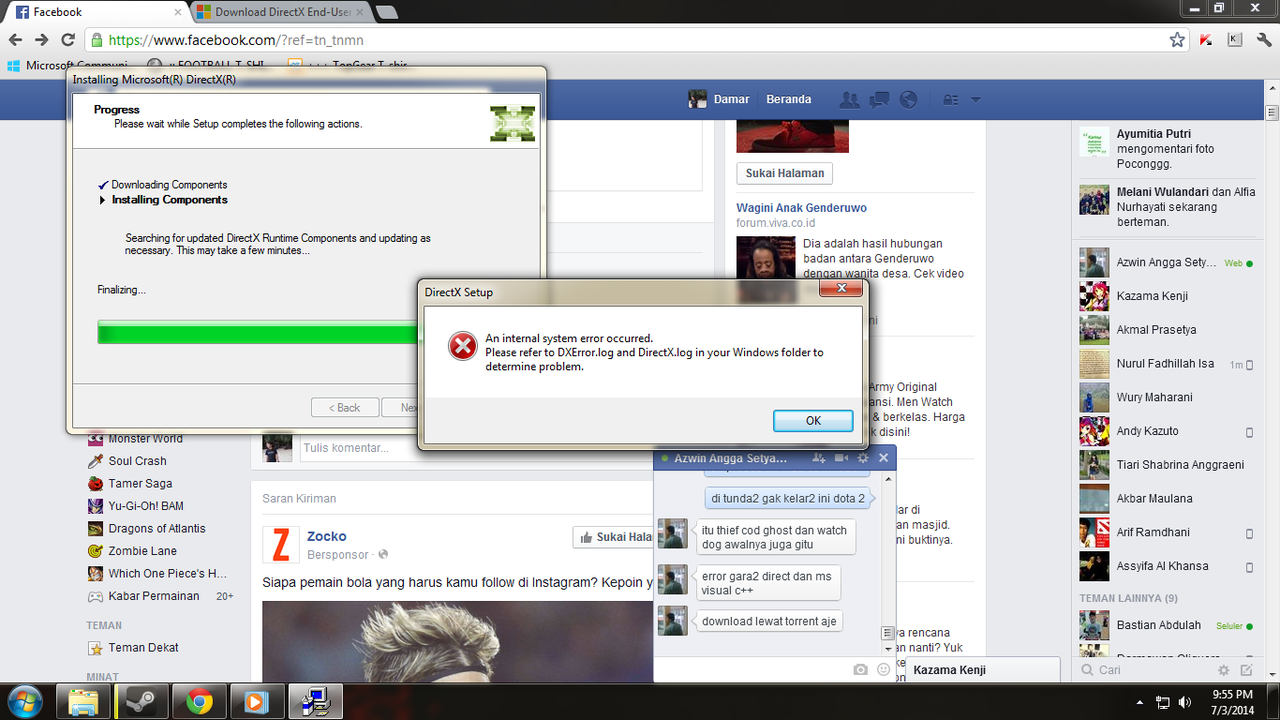The width and height of the screenshot is (1280, 720).
Task: Chat with Nurul Fadhillah Isa
Action: coord(1166,364)
